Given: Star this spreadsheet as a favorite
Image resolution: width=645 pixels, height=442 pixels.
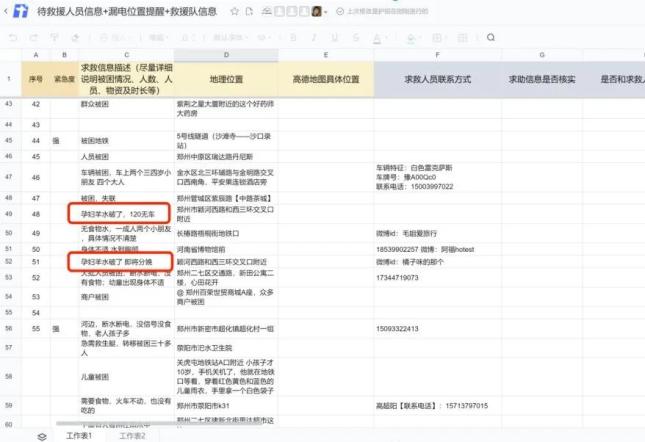Looking at the screenshot, I should tap(234, 12).
